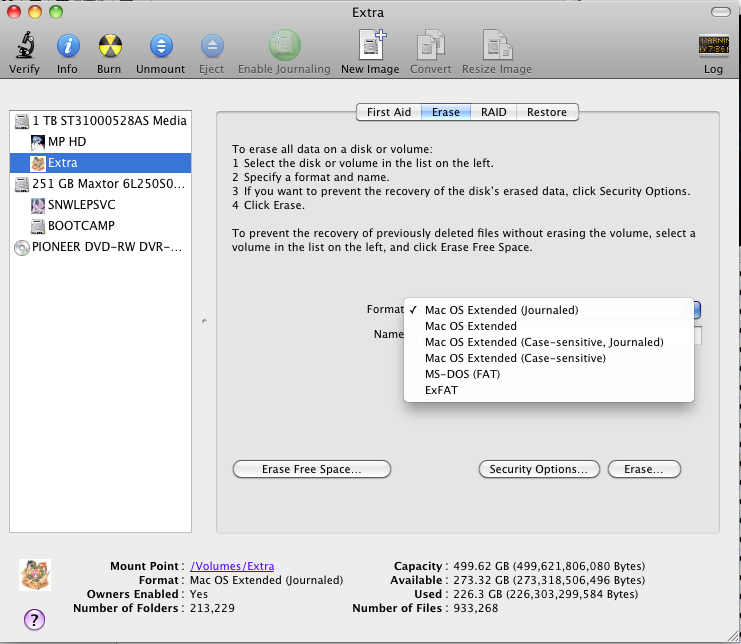This screenshot has width=741, height=644.
Task: Choose Mac OS Extended (Case-sensitive) option
Action: (x=549, y=358)
